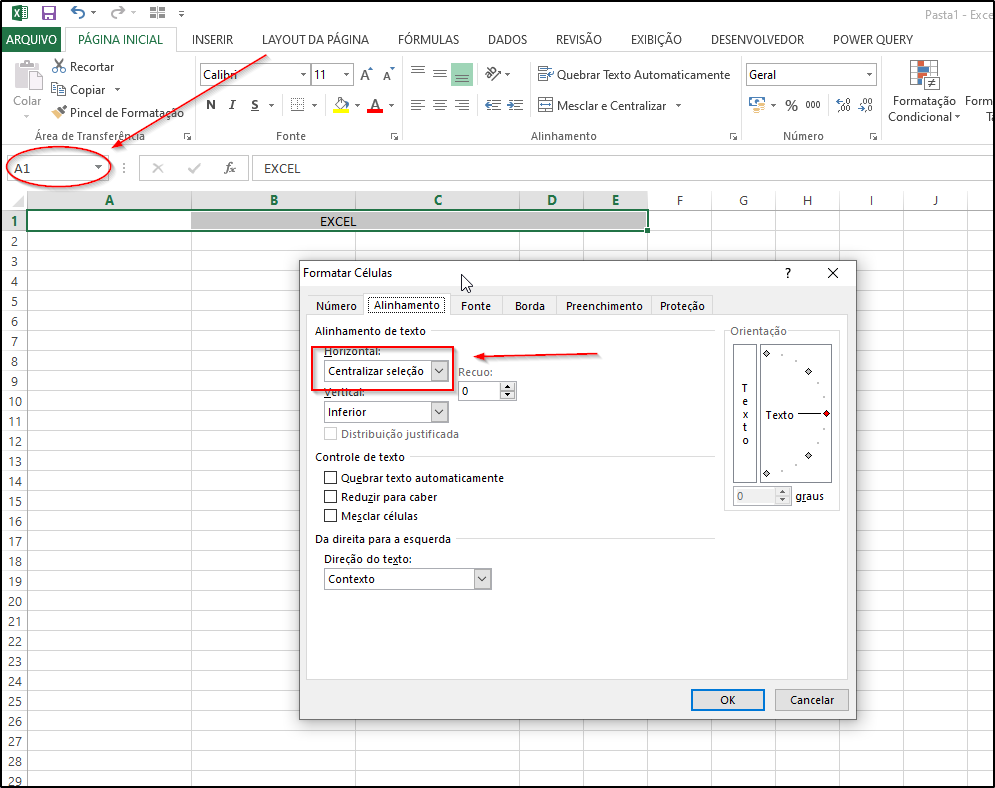
Task: Tick the Mesclar células checkbox
Action: (331, 516)
